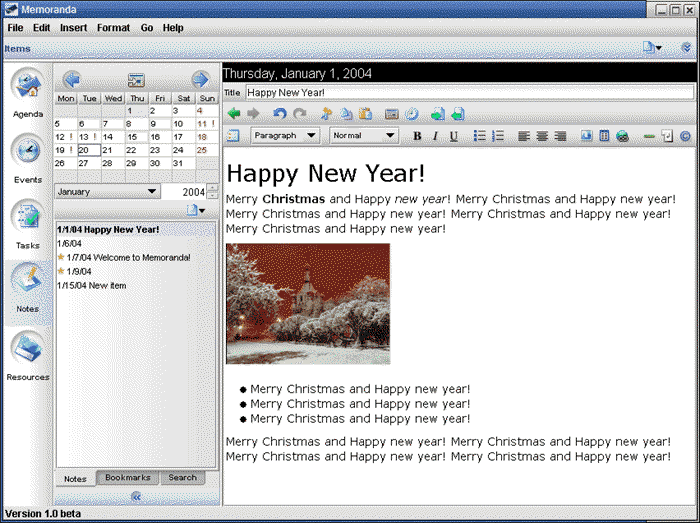Toggle underline formatting
The height and width of the screenshot is (523, 700).
click(x=454, y=136)
